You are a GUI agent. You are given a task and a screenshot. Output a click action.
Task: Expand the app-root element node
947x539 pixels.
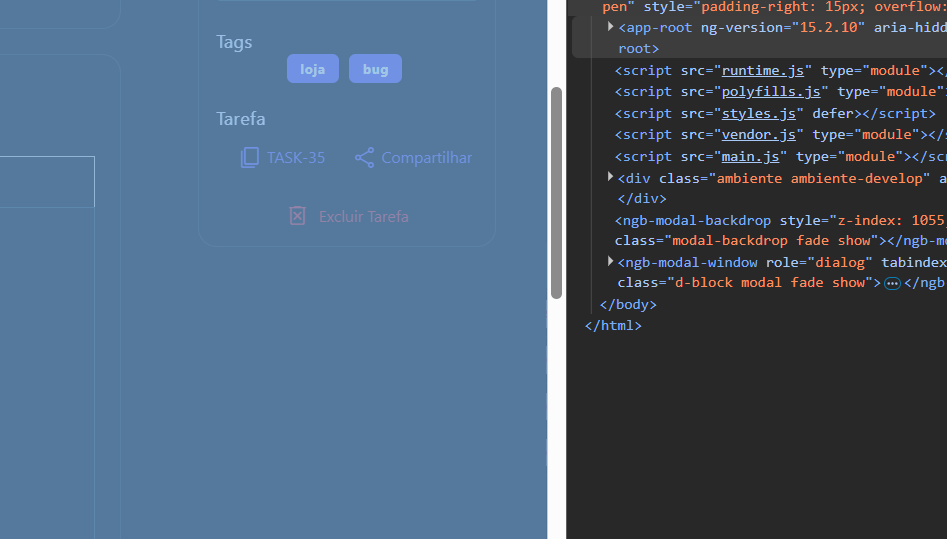tap(611, 27)
